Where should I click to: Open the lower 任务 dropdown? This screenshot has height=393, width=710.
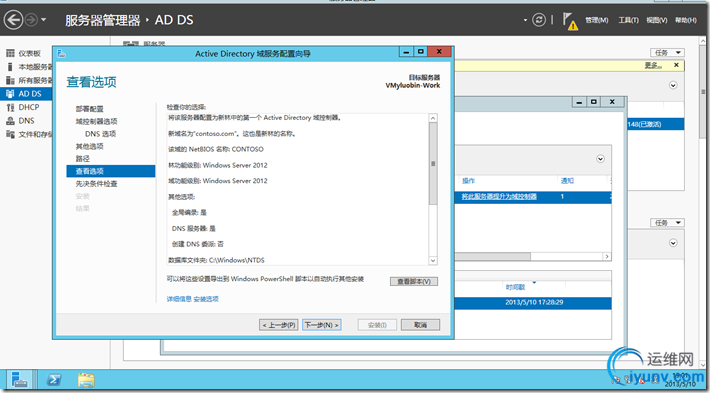[x=667, y=223]
